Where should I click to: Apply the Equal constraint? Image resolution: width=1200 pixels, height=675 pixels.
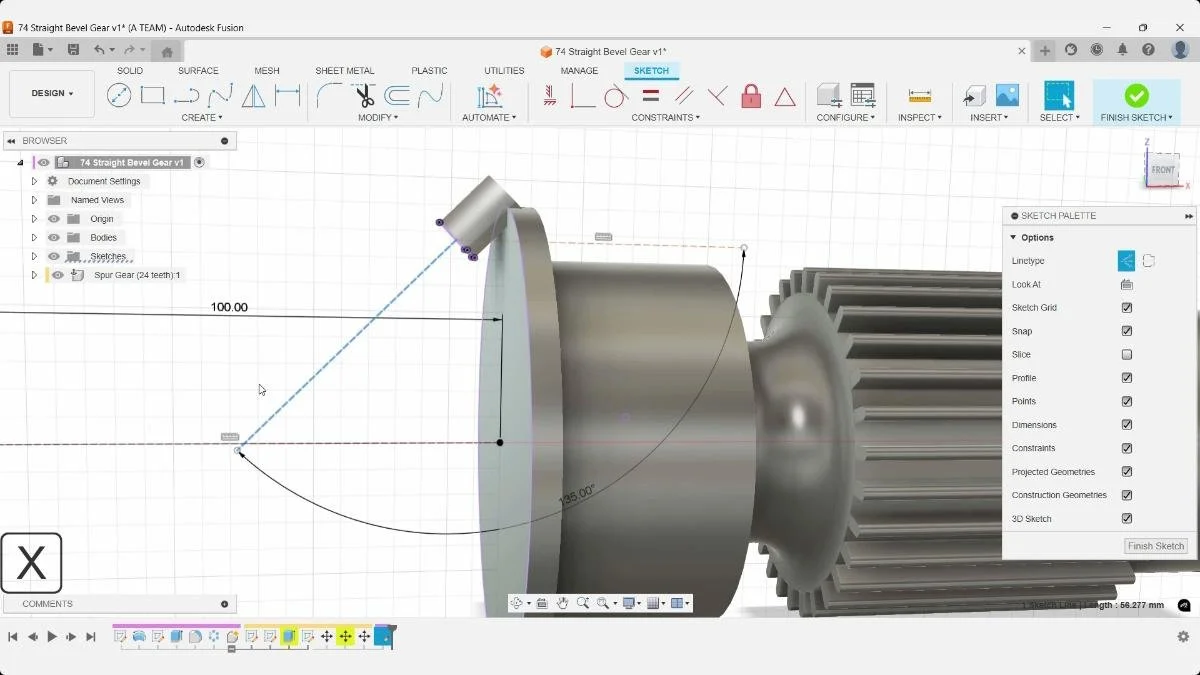[x=650, y=96]
